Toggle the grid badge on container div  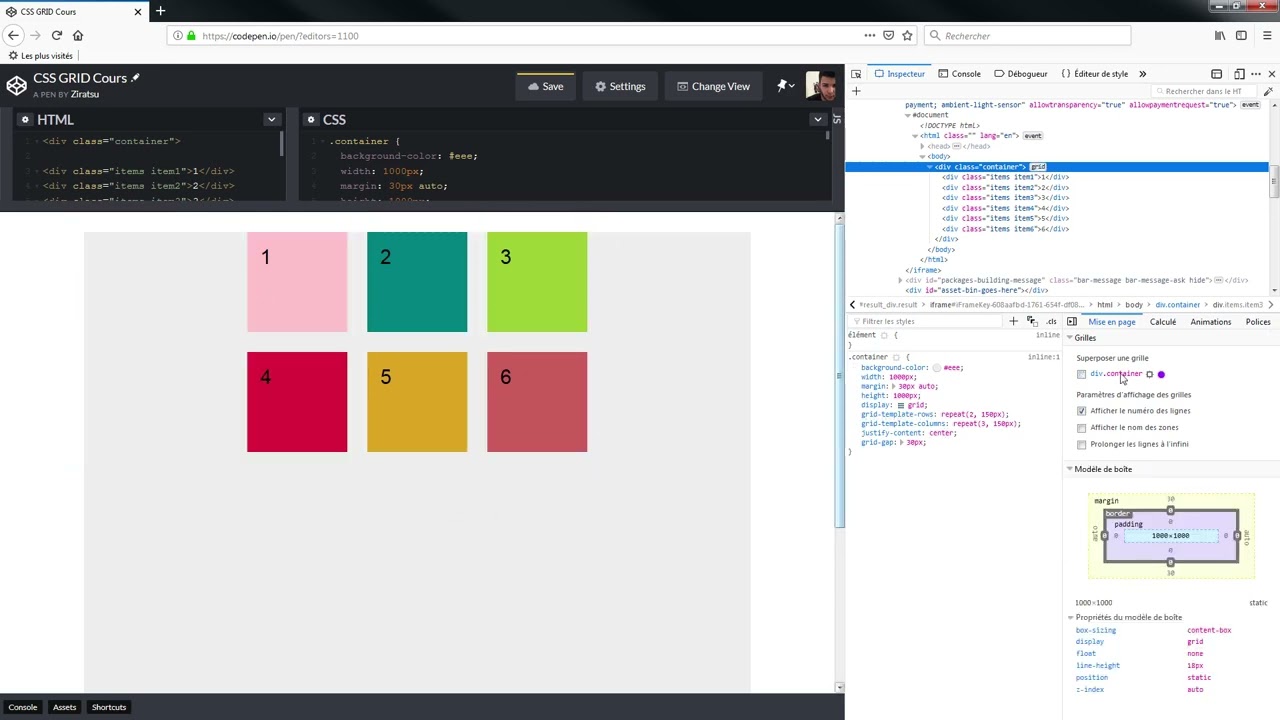[x=1038, y=167]
